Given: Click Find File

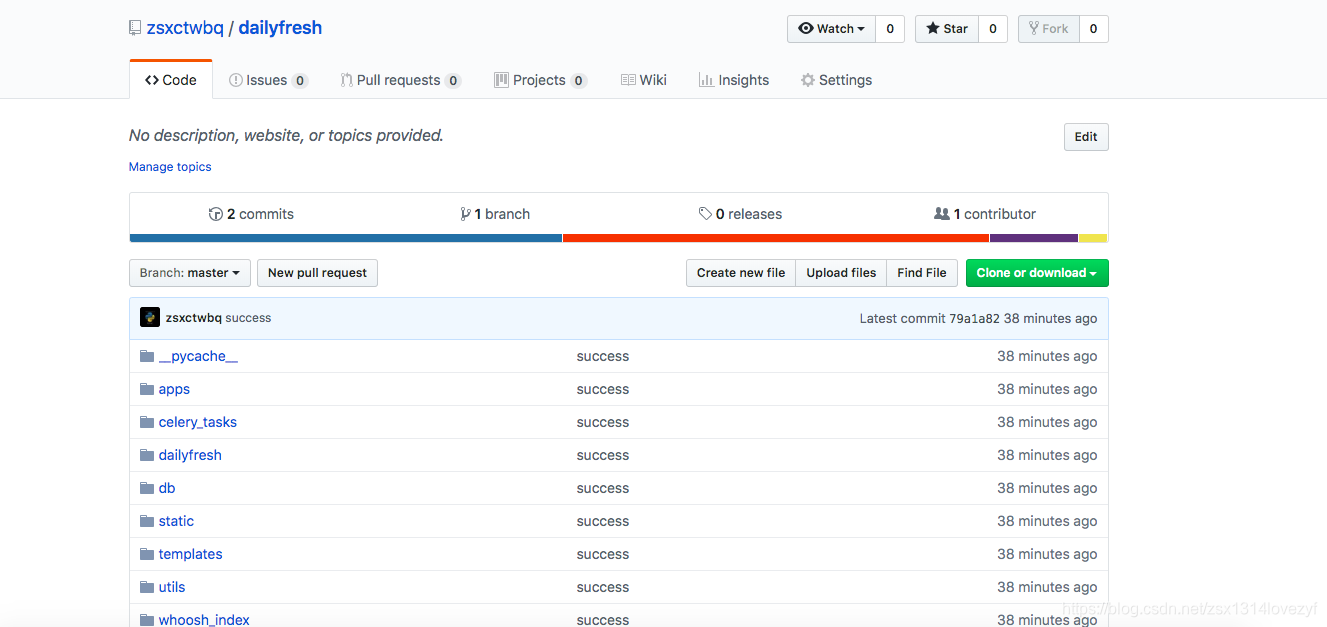Looking at the screenshot, I should [922, 273].
